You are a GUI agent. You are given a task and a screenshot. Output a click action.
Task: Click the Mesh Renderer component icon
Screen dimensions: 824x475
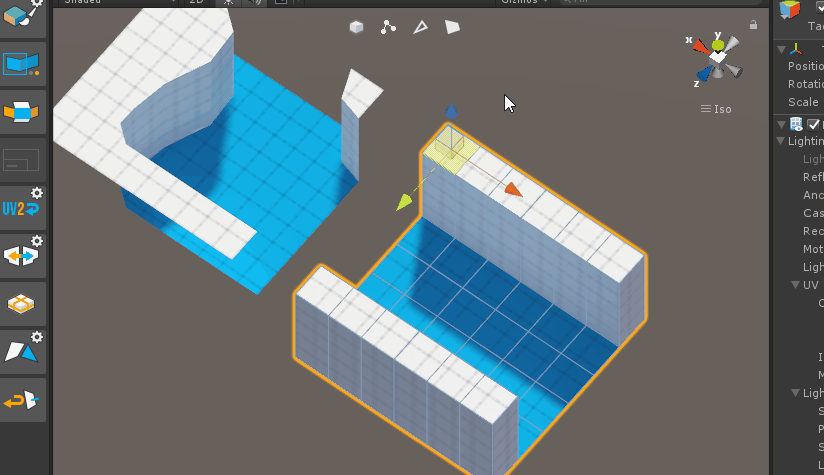click(x=796, y=124)
